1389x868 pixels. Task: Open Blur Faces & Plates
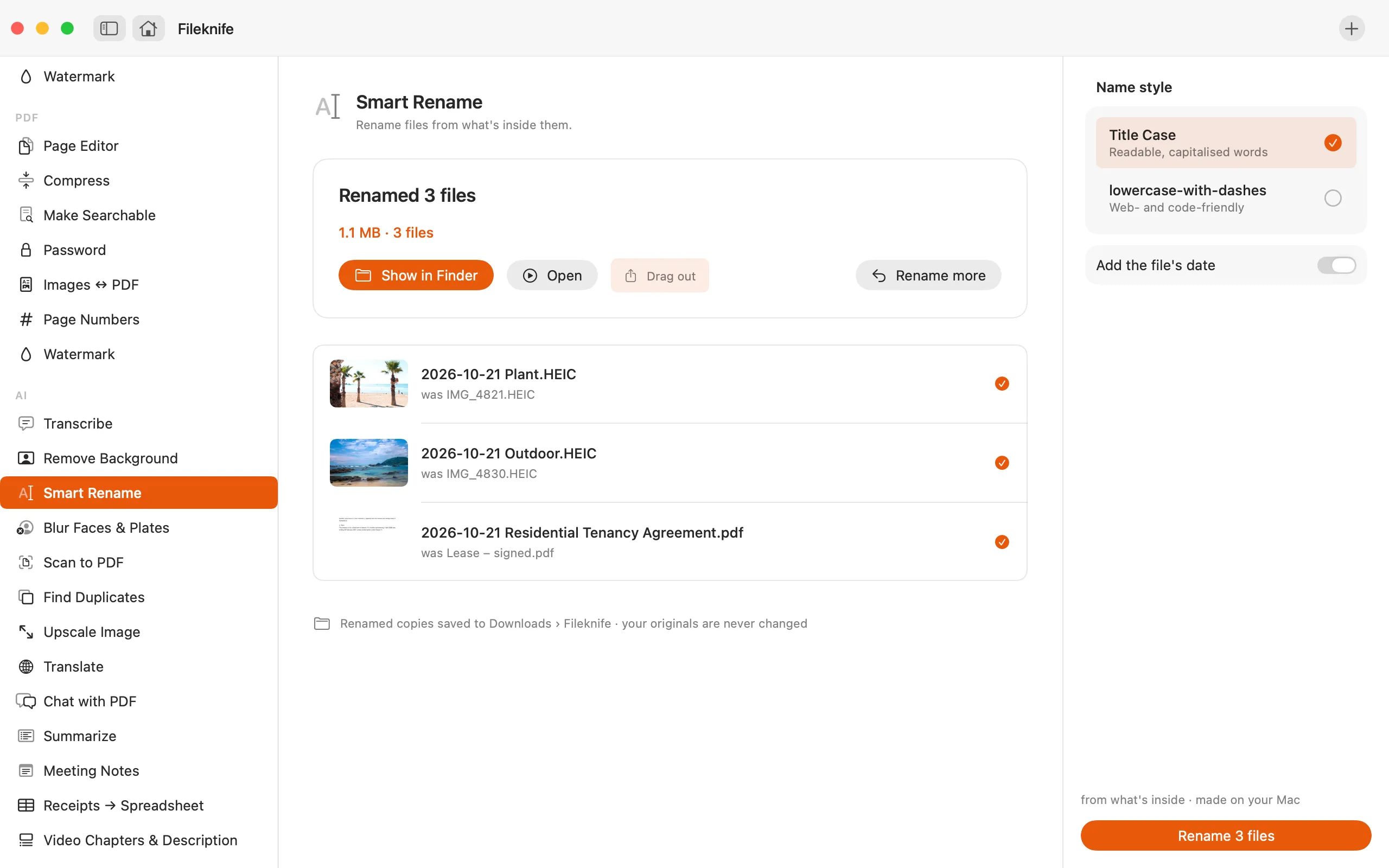click(139, 527)
